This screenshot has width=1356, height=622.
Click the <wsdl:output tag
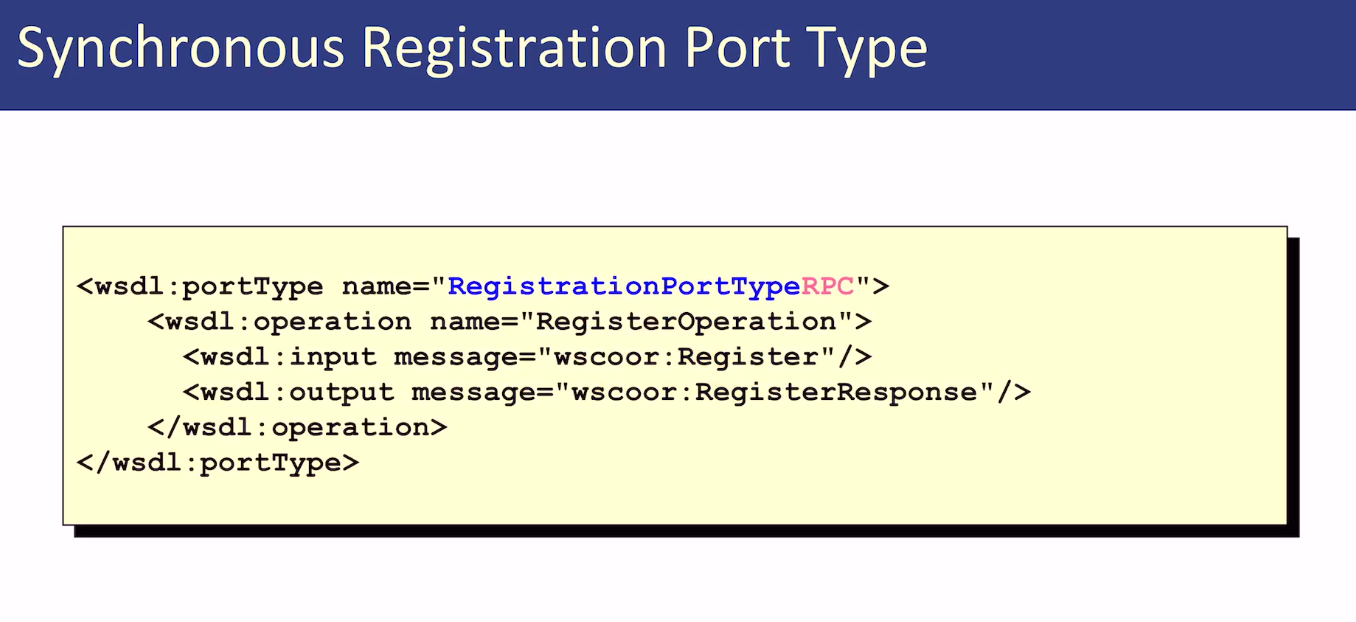(x=288, y=392)
